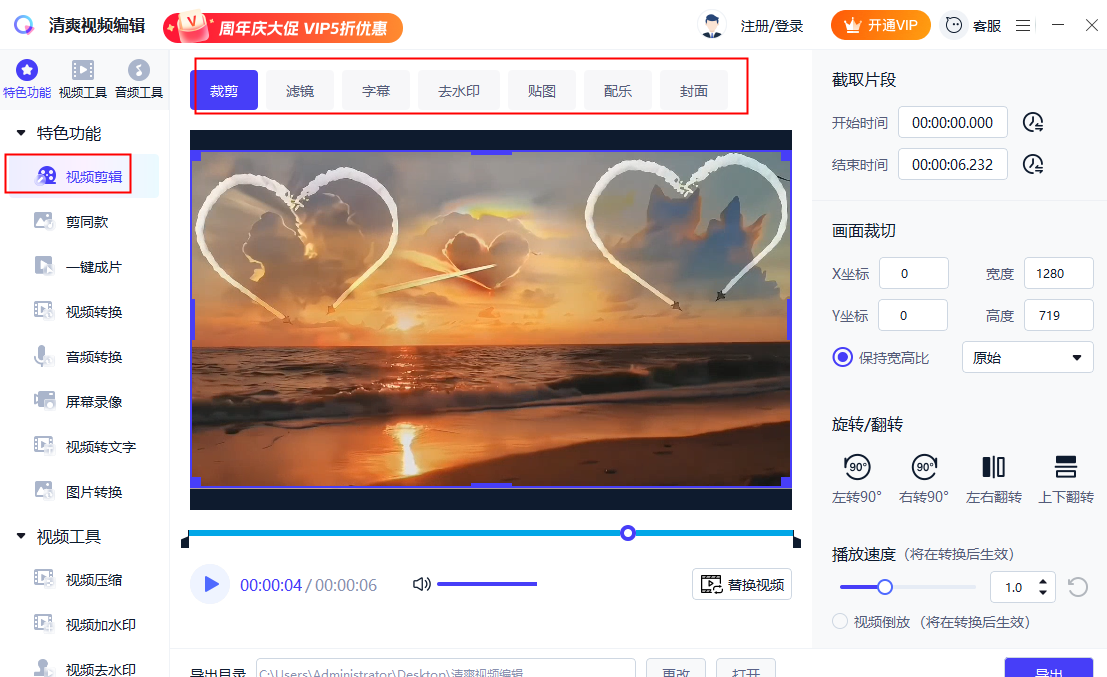Open the 原始 aspect ratio dropdown
The image size is (1107, 677).
1027,357
